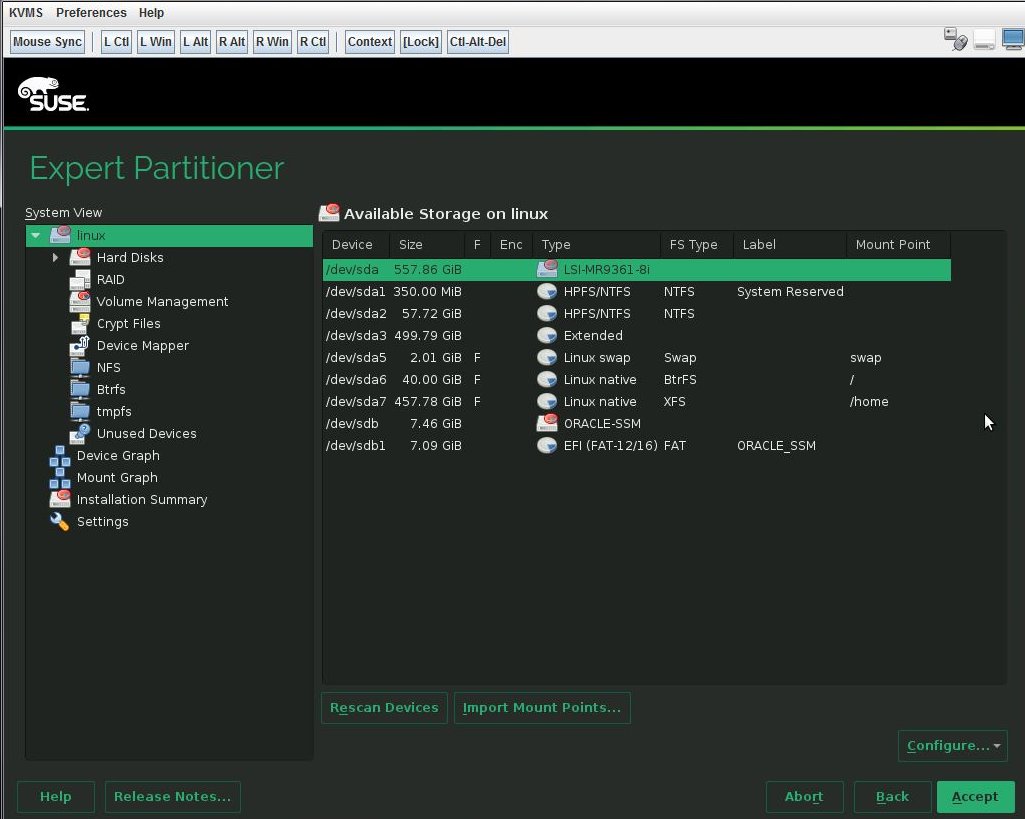Toggle the L Ctl key button

[115, 41]
